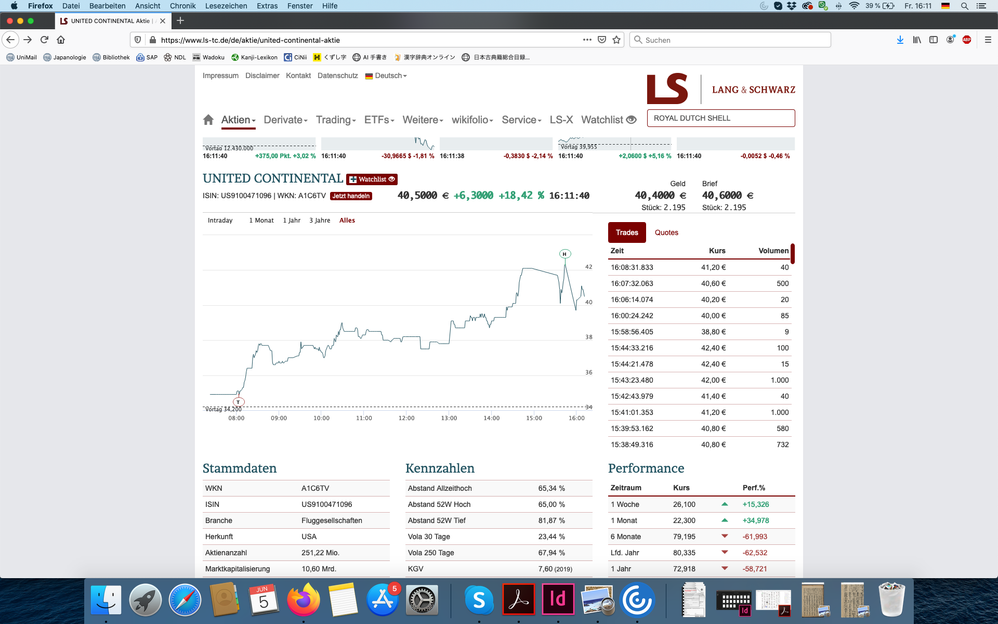The height and width of the screenshot is (624, 998).
Task: Expand the Aktien navigation dropdown
Action: coord(238,120)
